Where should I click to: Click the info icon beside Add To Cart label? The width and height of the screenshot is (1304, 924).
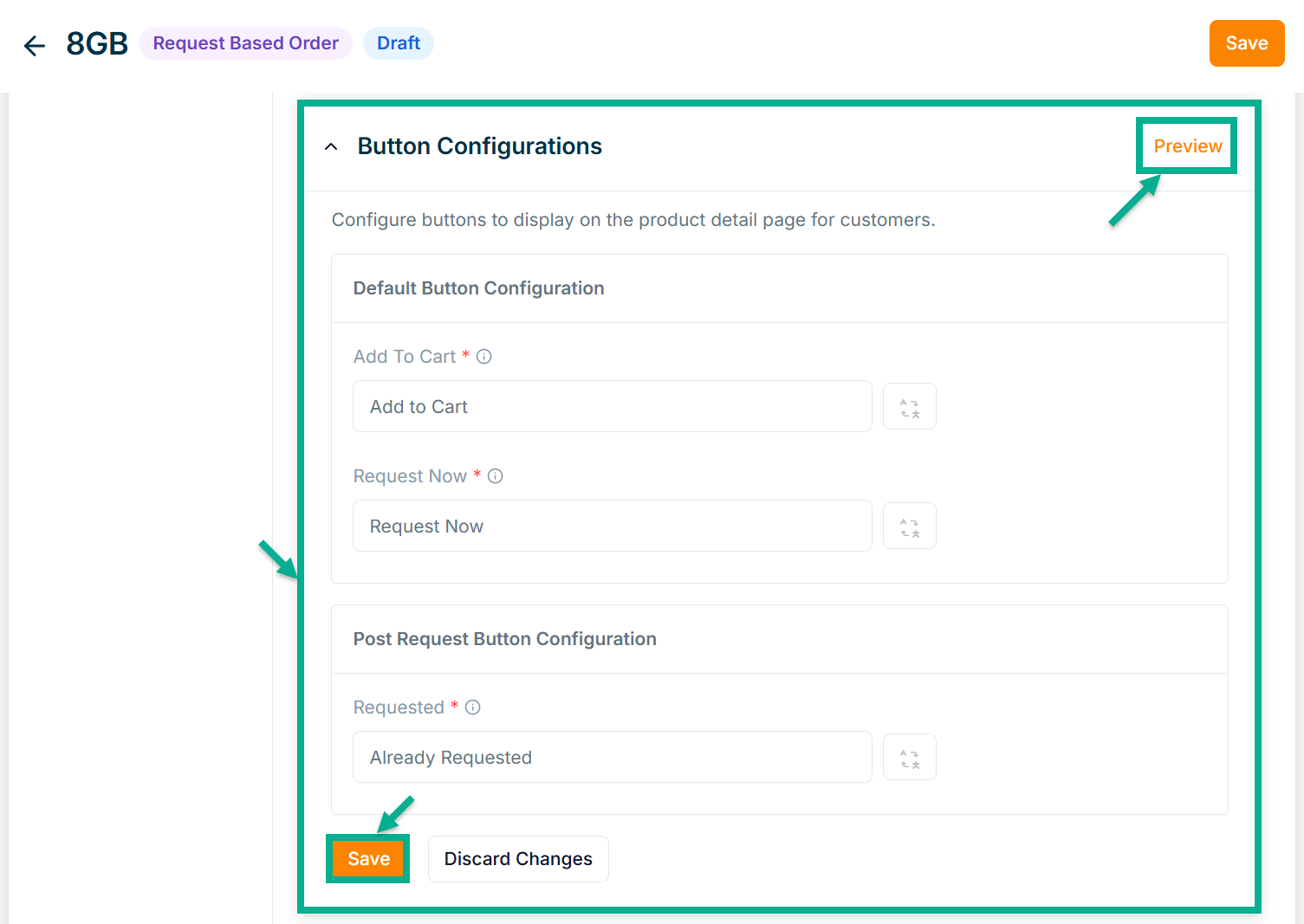(x=484, y=357)
